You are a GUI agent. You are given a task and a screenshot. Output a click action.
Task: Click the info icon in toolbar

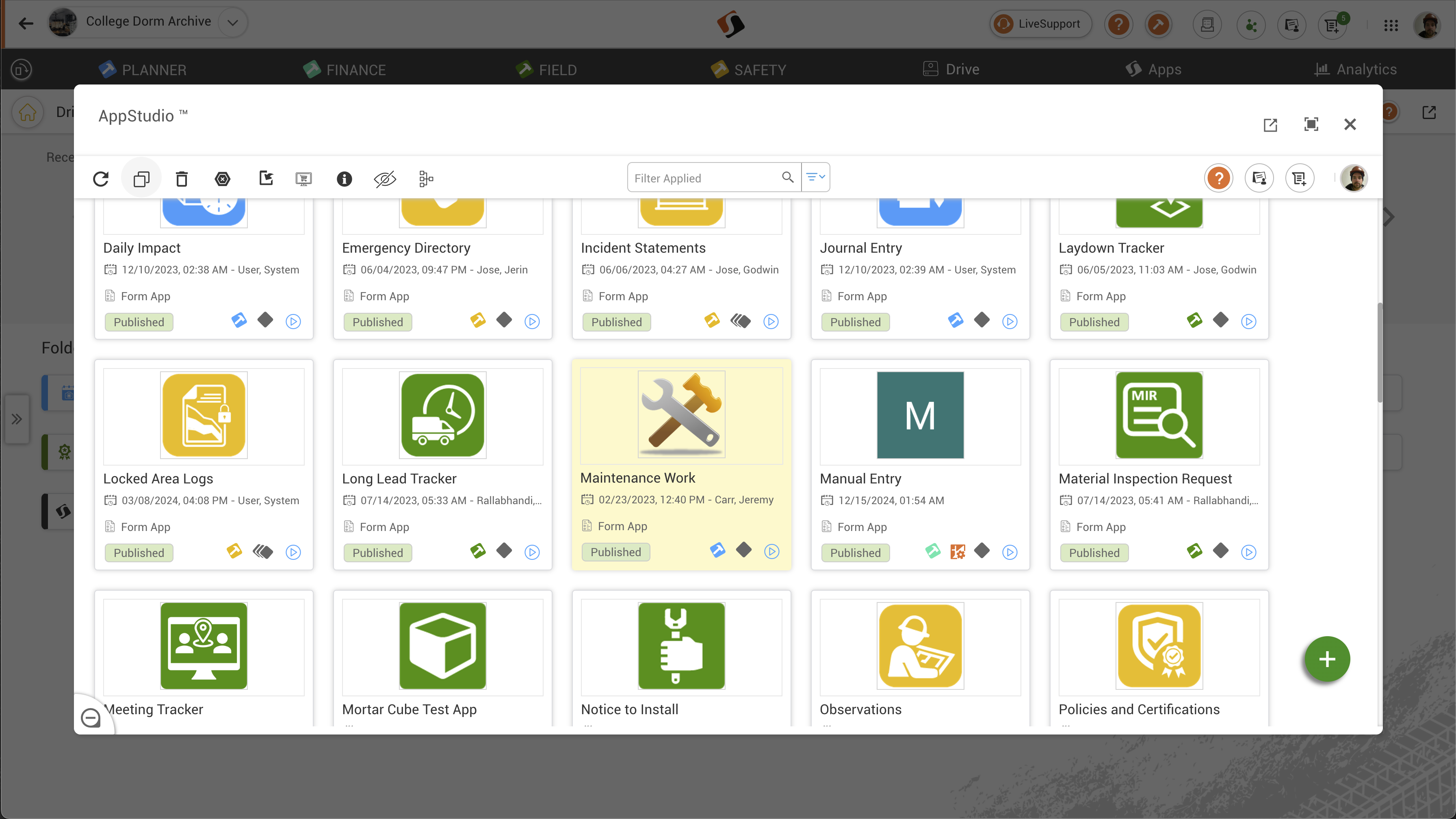pos(344,179)
